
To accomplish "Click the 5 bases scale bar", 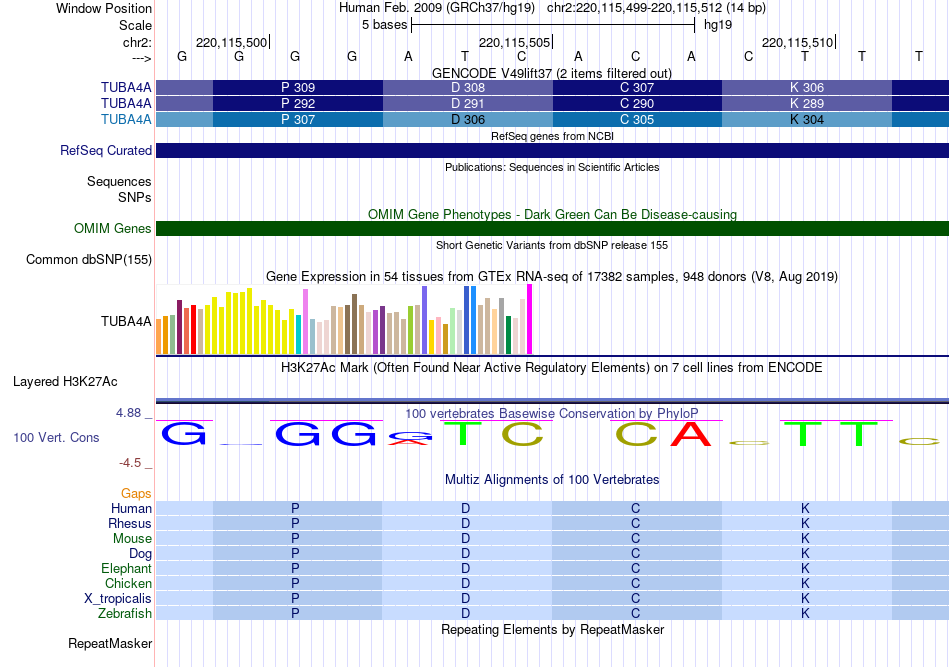I will [553, 25].
